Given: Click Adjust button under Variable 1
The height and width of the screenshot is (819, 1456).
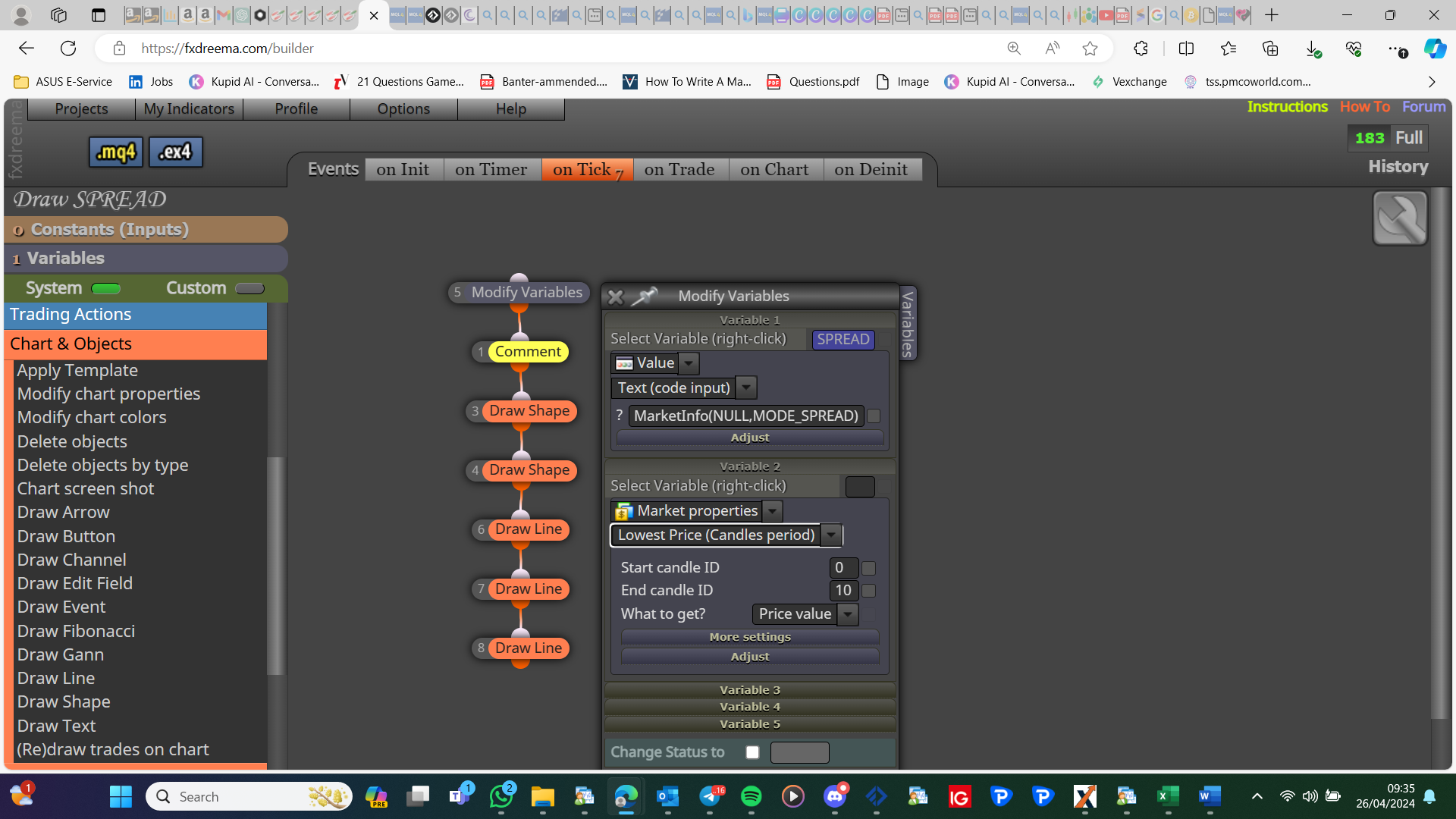Looking at the screenshot, I should pyautogui.click(x=750, y=438).
